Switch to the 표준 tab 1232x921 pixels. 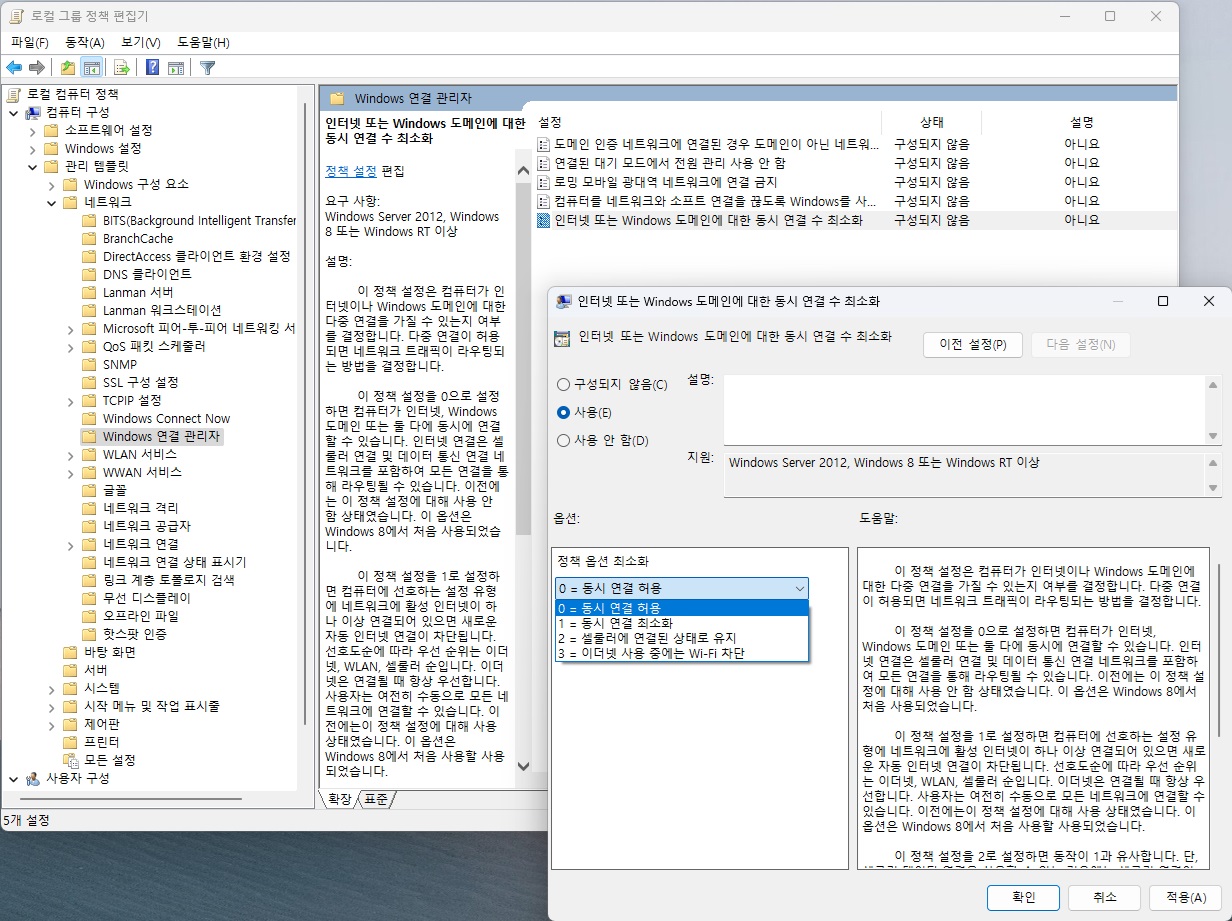pyautogui.click(x=376, y=799)
